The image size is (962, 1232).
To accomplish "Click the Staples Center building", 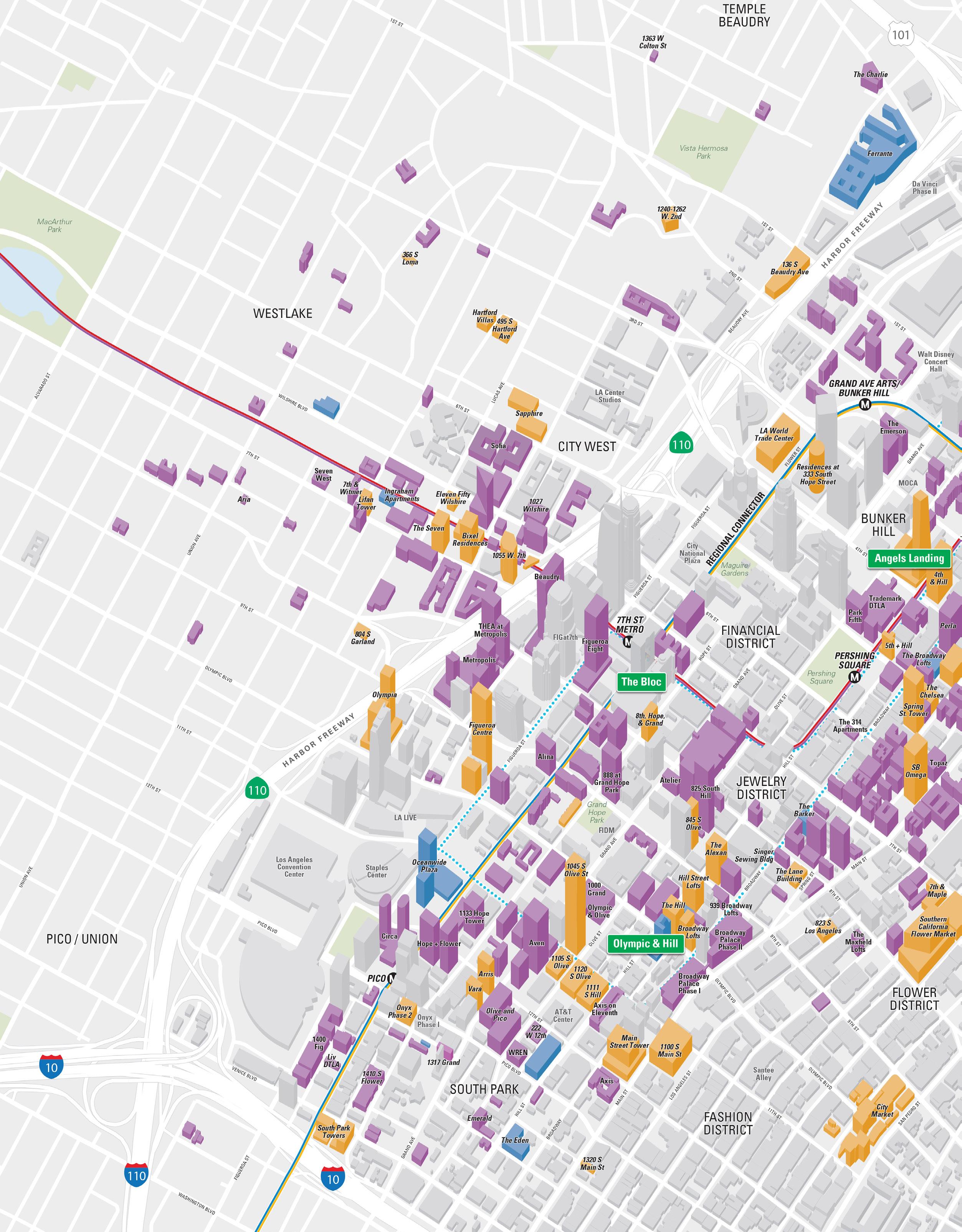I will [x=376, y=872].
